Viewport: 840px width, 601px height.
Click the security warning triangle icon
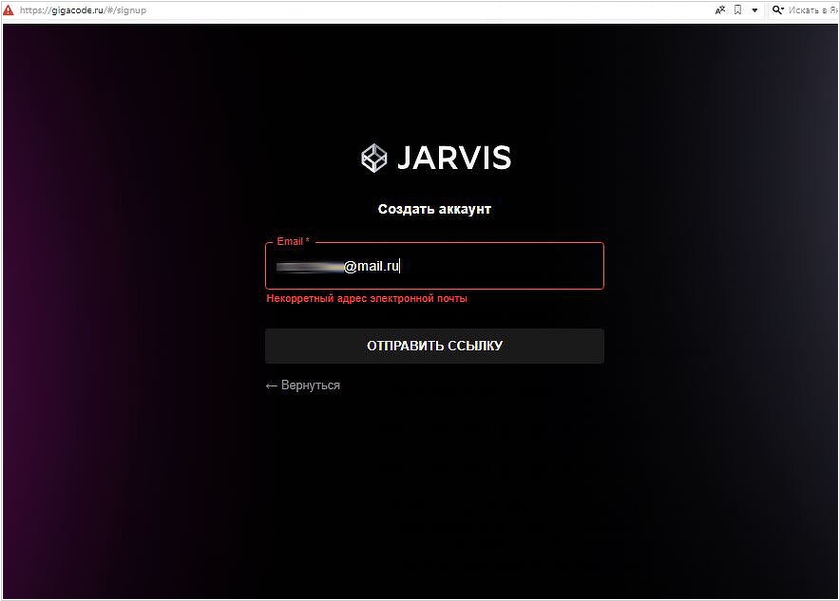click(9, 10)
